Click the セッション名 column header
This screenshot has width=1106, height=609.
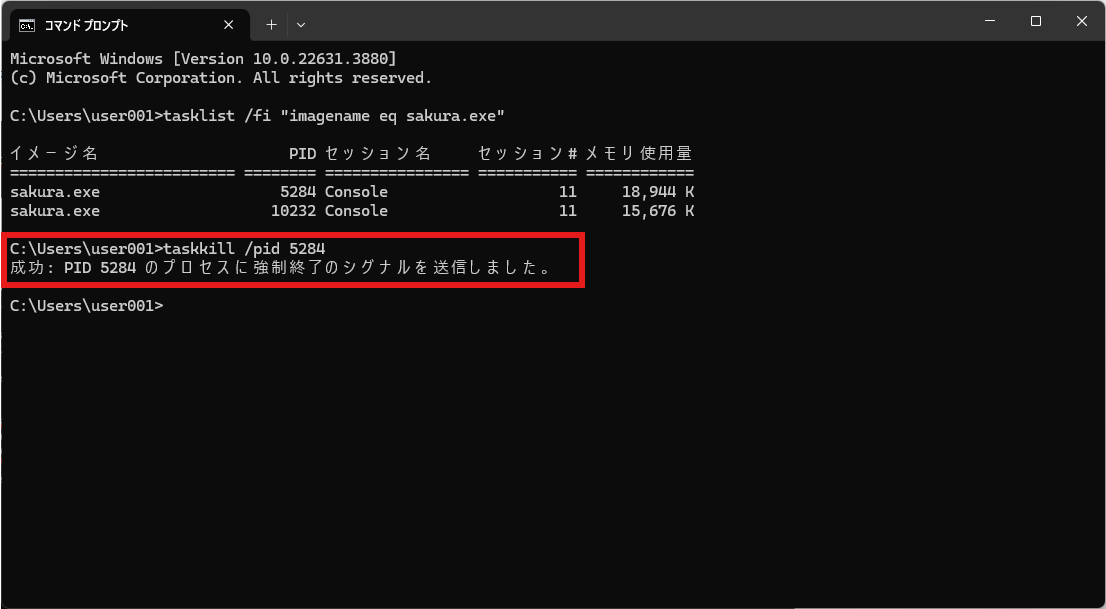pyautogui.click(x=377, y=153)
